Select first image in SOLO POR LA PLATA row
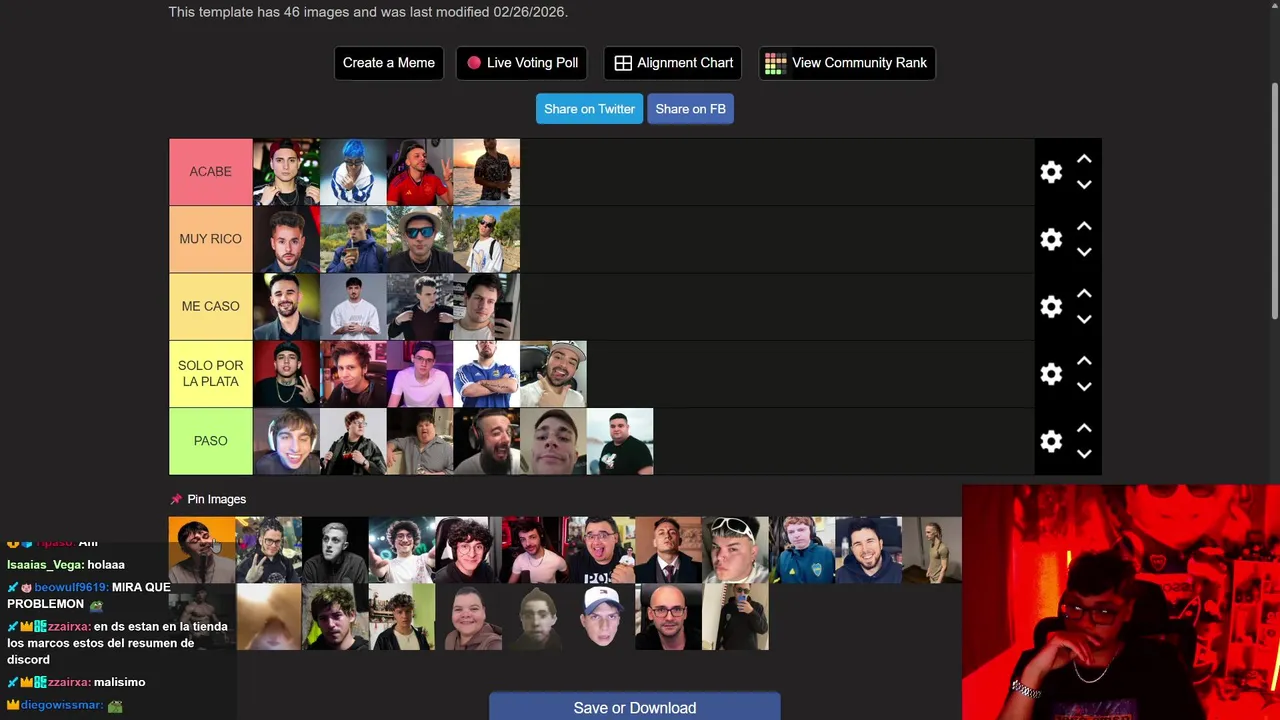Screen dimensions: 1280x720 click(x=286, y=374)
